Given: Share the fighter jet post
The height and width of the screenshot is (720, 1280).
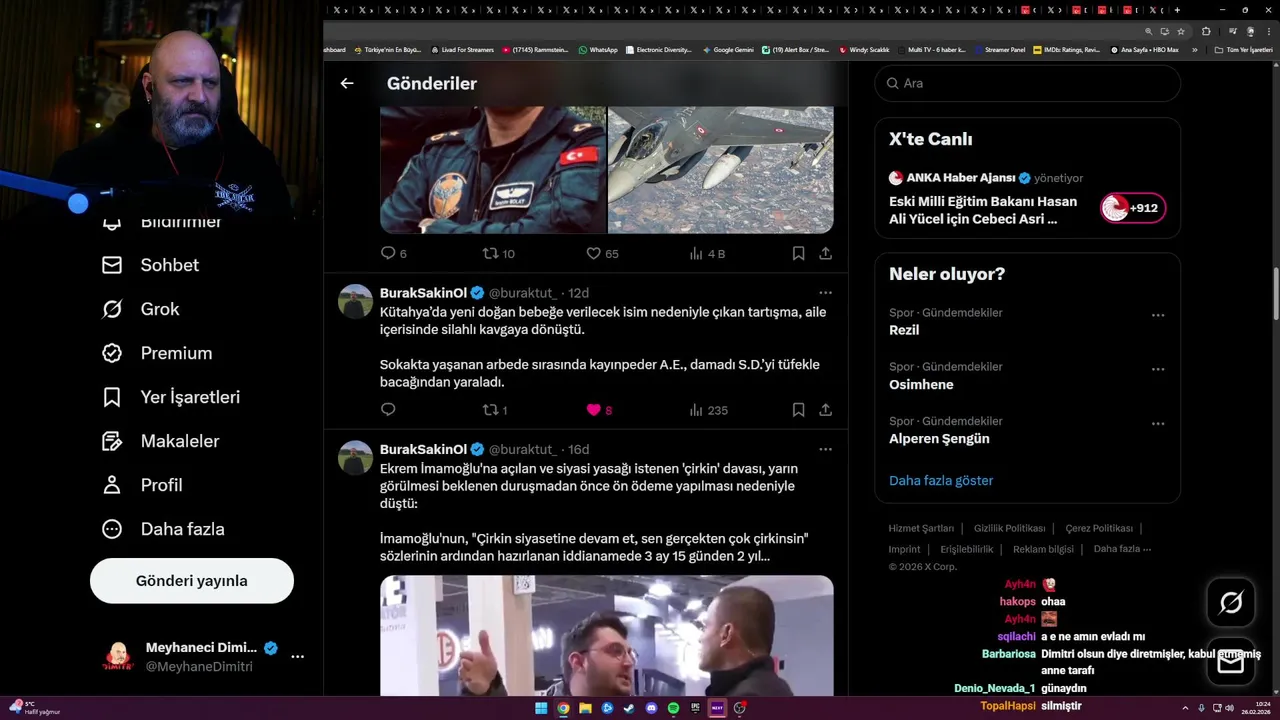Looking at the screenshot, I should pyautogui.click(x=825, y=254).
